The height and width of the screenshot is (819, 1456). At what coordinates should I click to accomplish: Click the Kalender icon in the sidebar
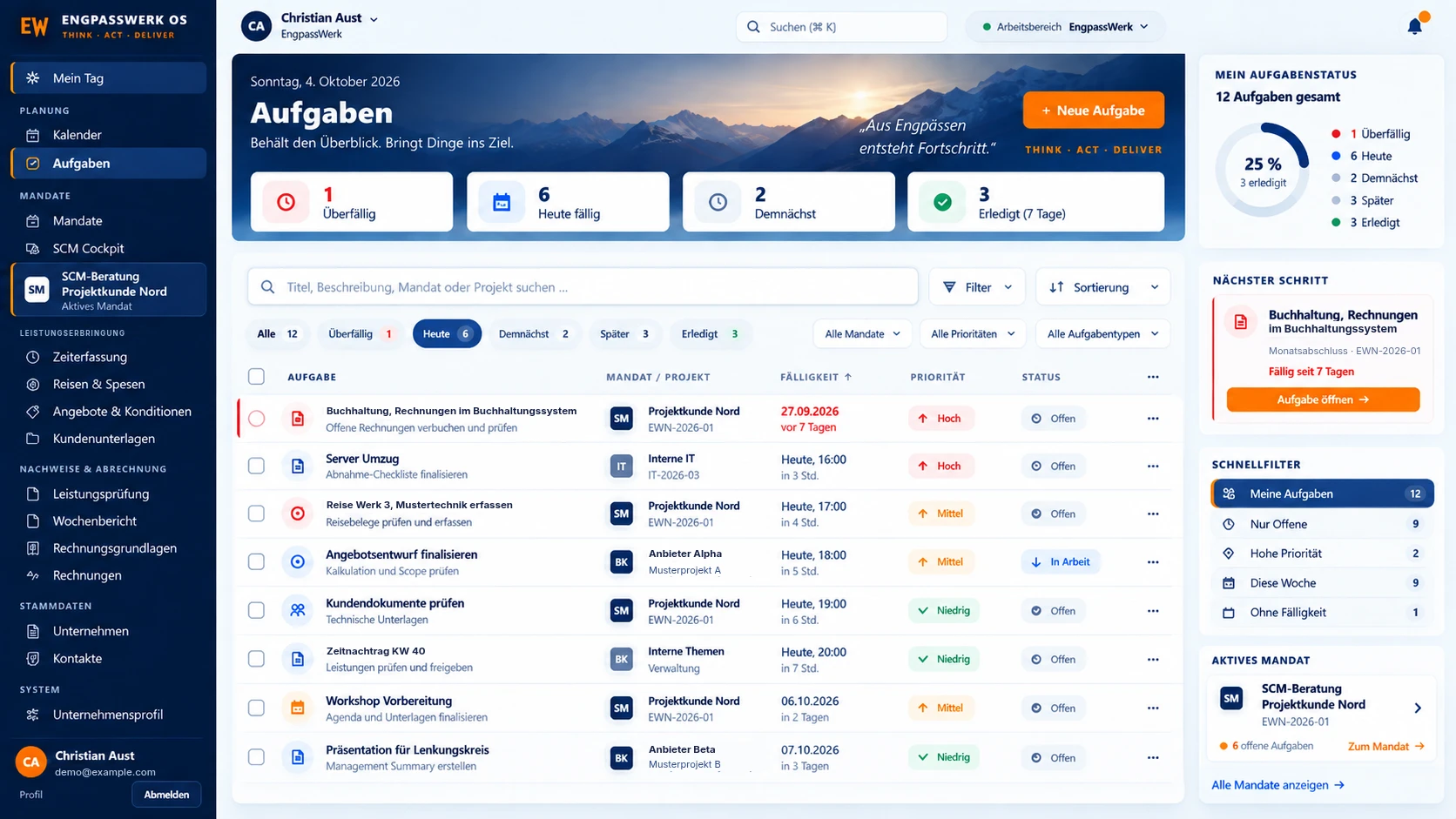tap(33, 135)
